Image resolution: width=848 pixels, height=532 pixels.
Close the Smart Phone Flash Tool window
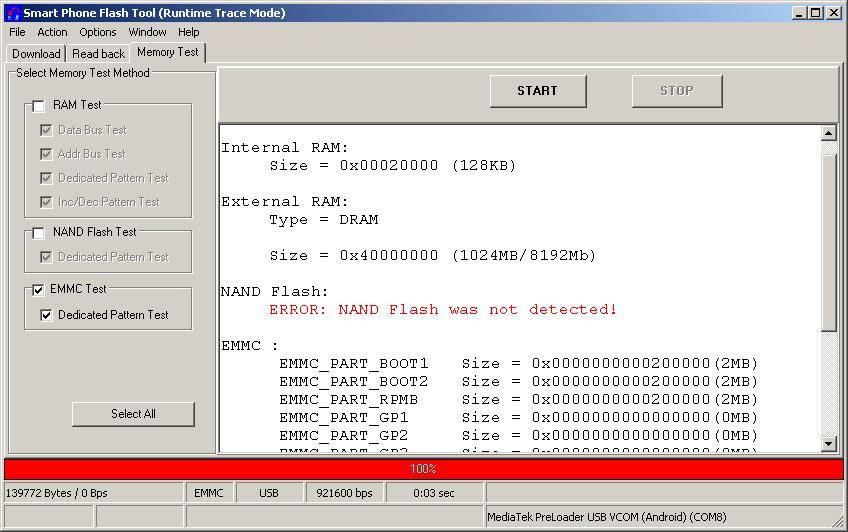(834, 13)
